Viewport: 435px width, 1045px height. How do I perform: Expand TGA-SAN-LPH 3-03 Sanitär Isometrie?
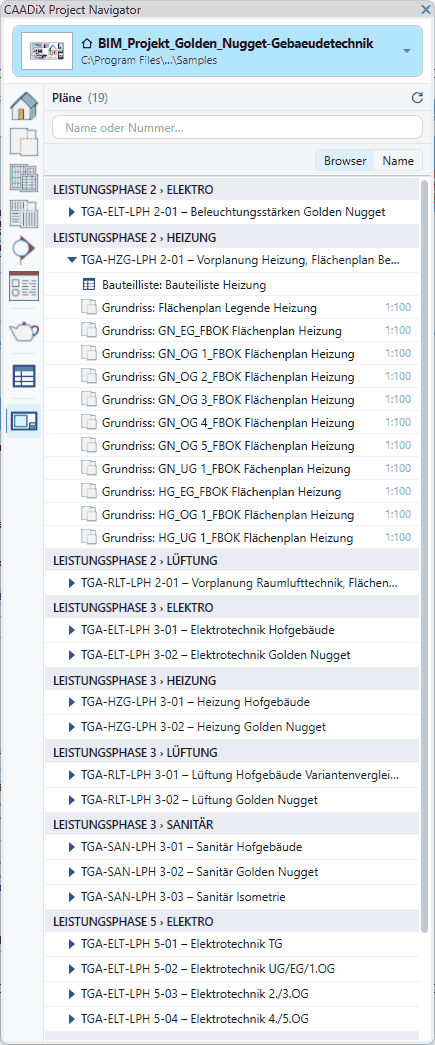click(73, 897)
